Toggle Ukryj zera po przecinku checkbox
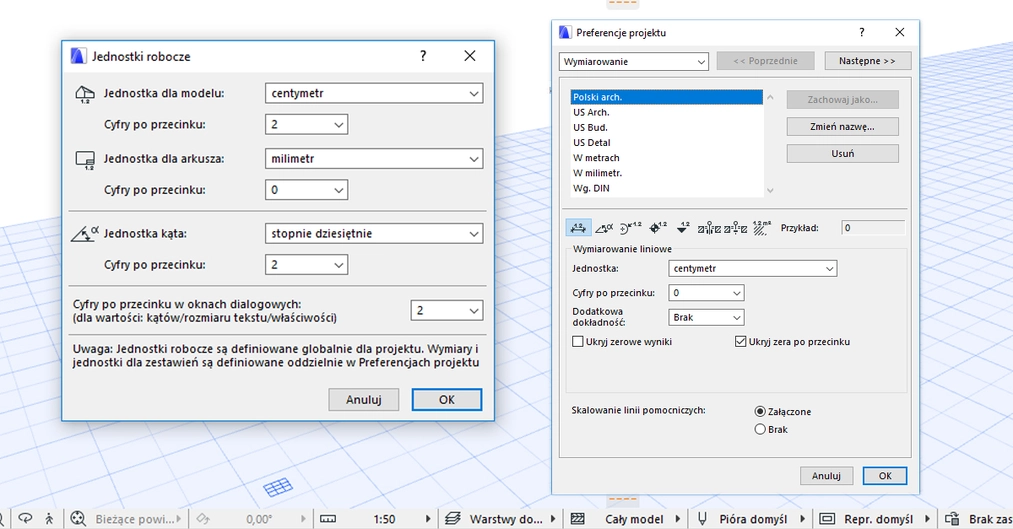Viewport: 1013px width, 529px height. point(741,342)
